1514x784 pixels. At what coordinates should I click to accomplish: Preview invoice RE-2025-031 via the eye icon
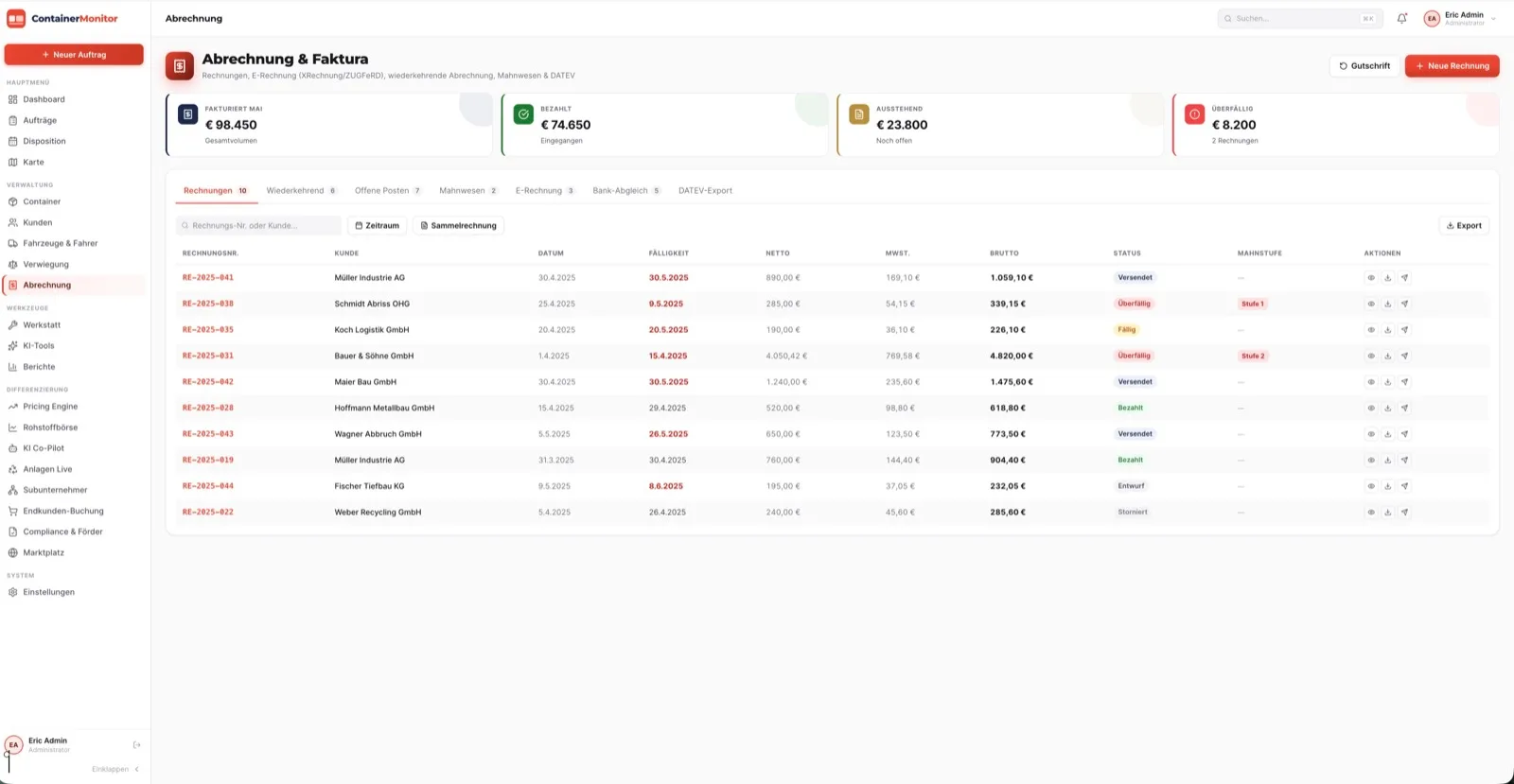click(1370, 356)
